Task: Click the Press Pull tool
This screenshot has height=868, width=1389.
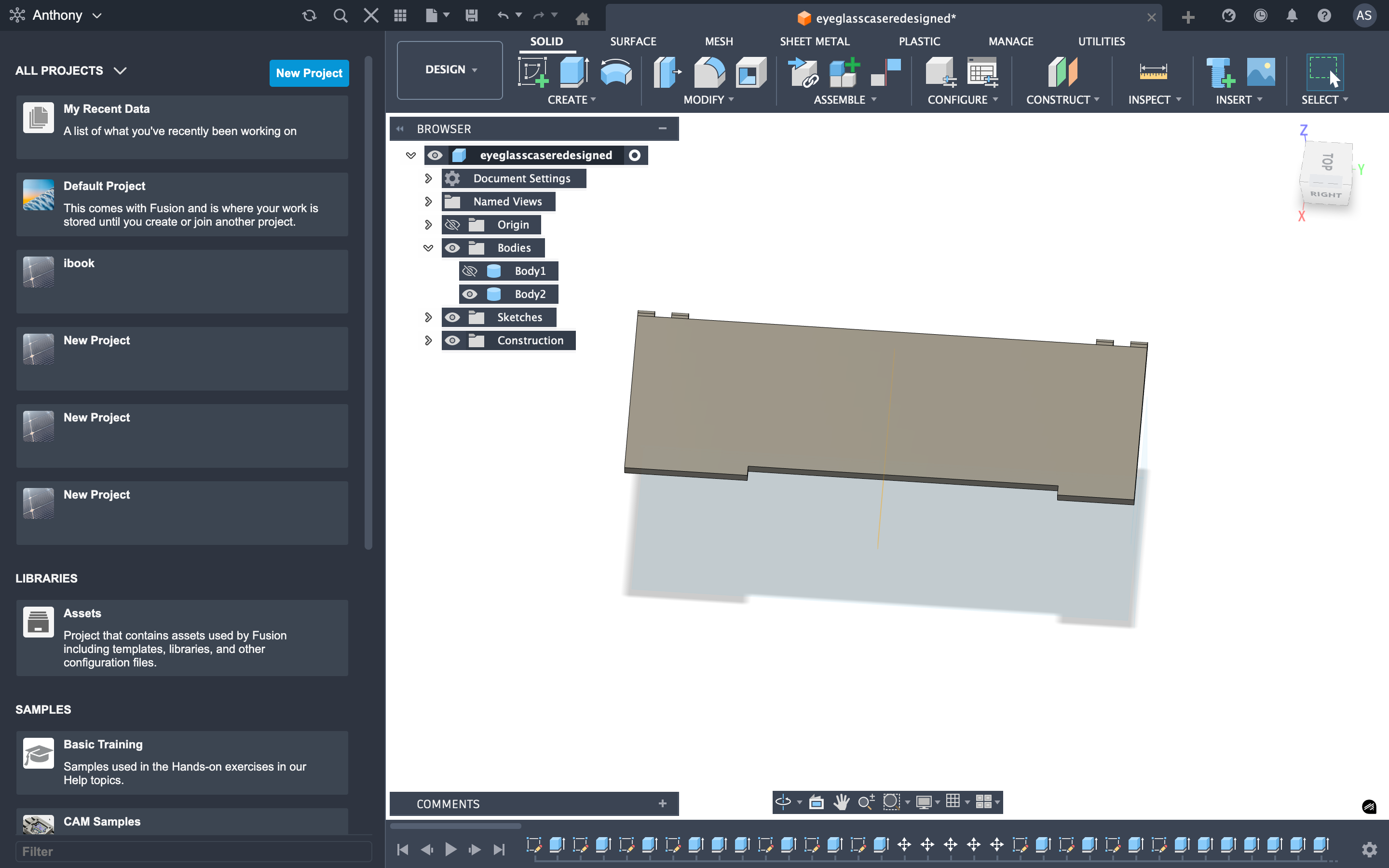Action: click(x=667, y=72)
